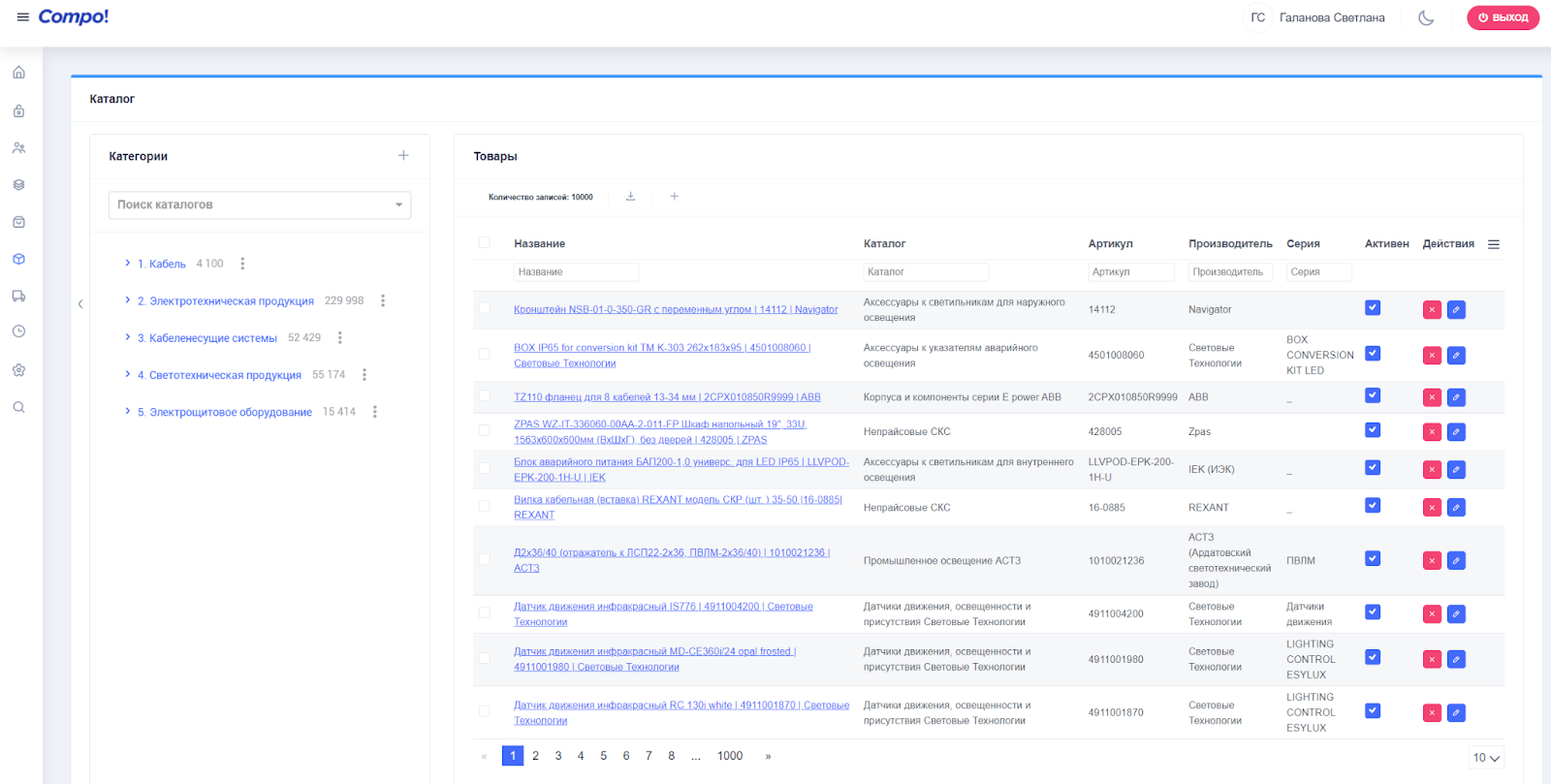Add a new product with plus icon
Viewport: 1551px width, 784px height.
(675, 197)
